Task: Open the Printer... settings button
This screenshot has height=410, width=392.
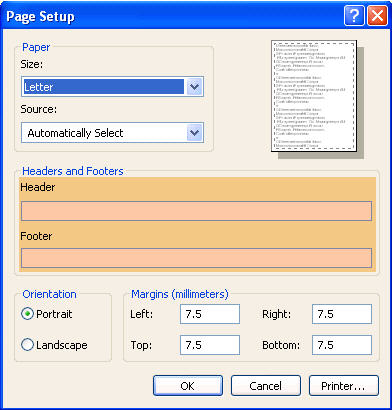Action: [344, 386]
